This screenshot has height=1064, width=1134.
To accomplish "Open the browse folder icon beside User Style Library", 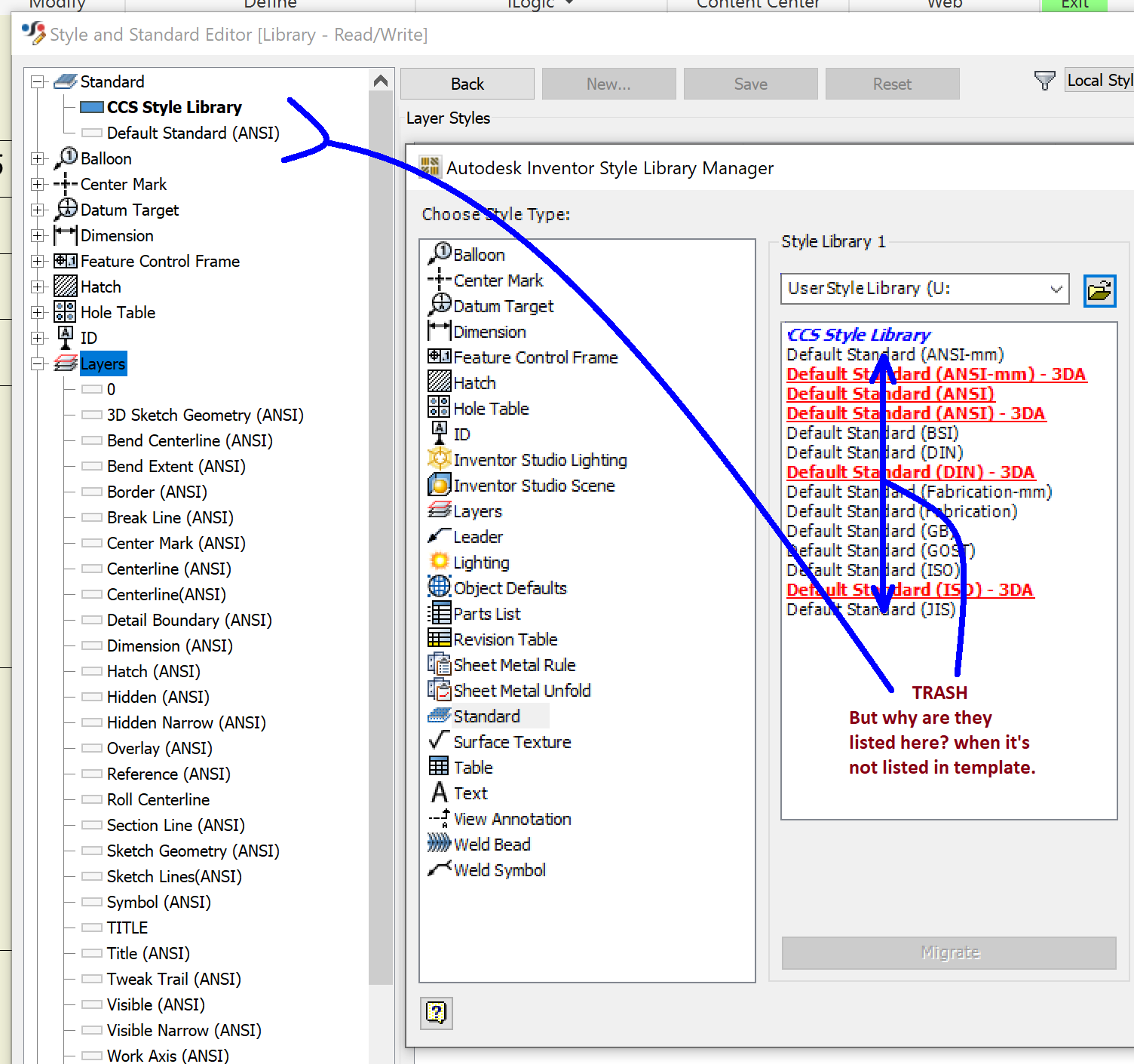I will [x=1100, y=290].
